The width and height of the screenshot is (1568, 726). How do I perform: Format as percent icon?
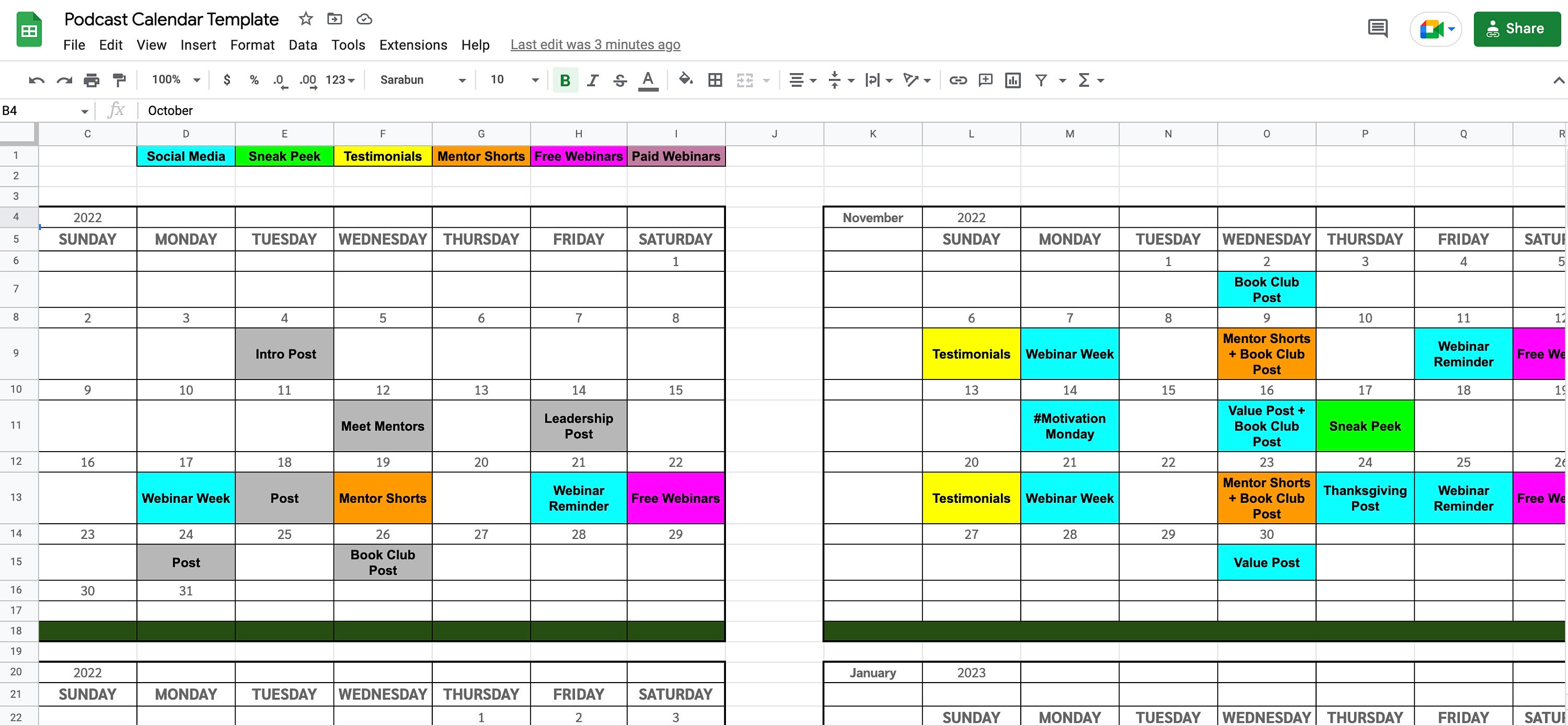click(x=255, y=80)
